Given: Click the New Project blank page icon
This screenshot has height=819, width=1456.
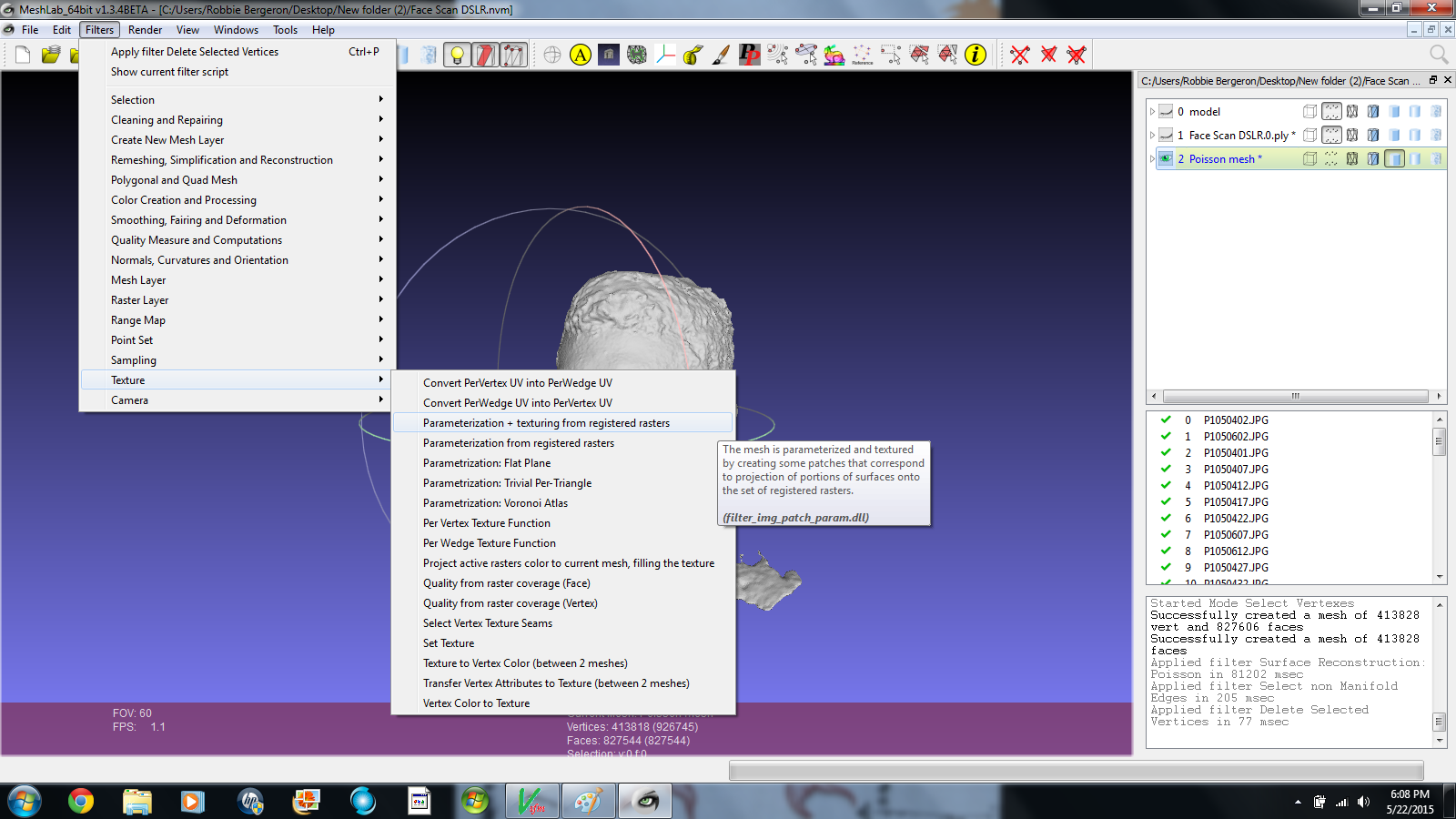Looking at the screenshot, I should pos(23,56).
